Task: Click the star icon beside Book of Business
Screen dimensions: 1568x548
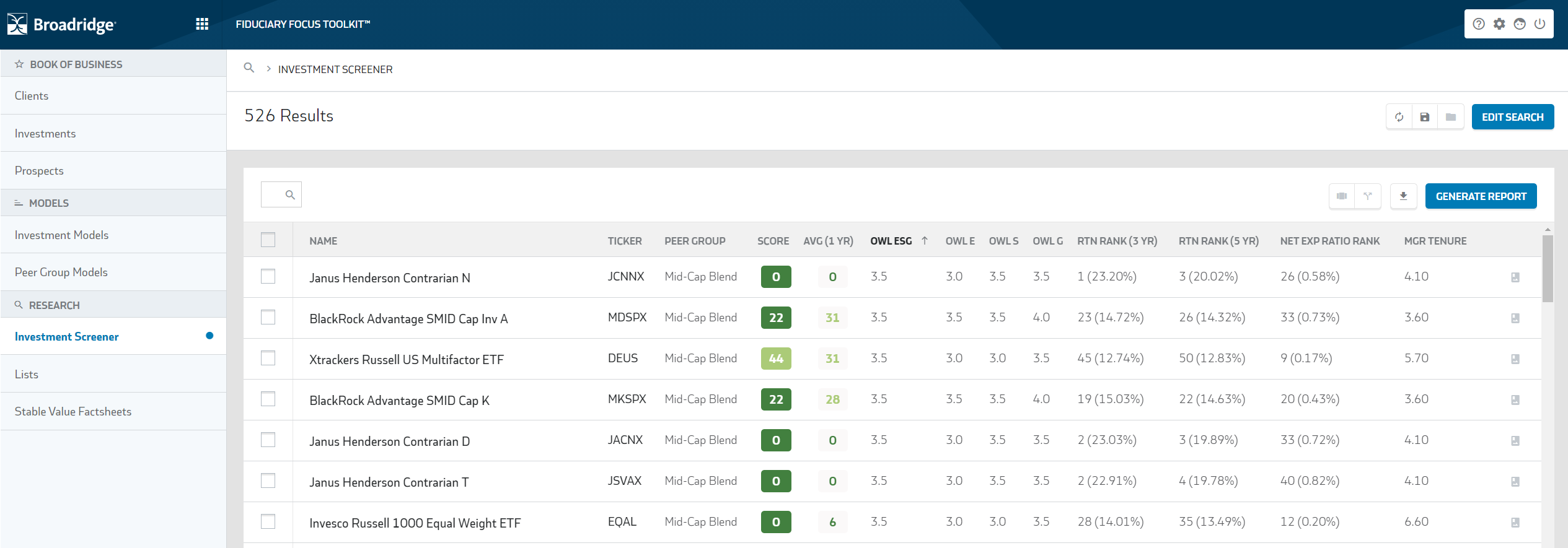Action: pyautogui.click(x=19, y=64)
